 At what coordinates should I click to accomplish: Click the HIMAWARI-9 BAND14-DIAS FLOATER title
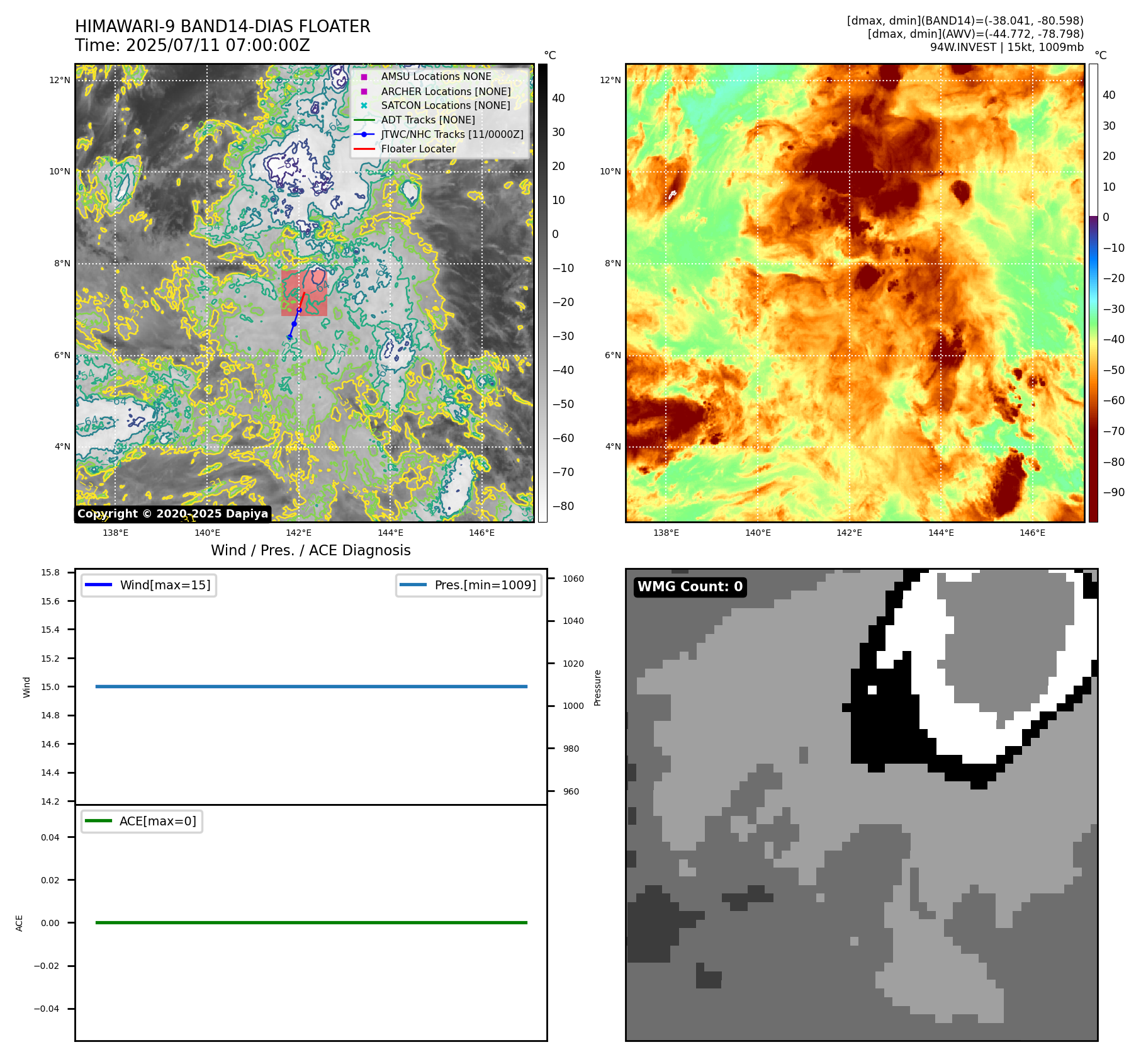223,26
